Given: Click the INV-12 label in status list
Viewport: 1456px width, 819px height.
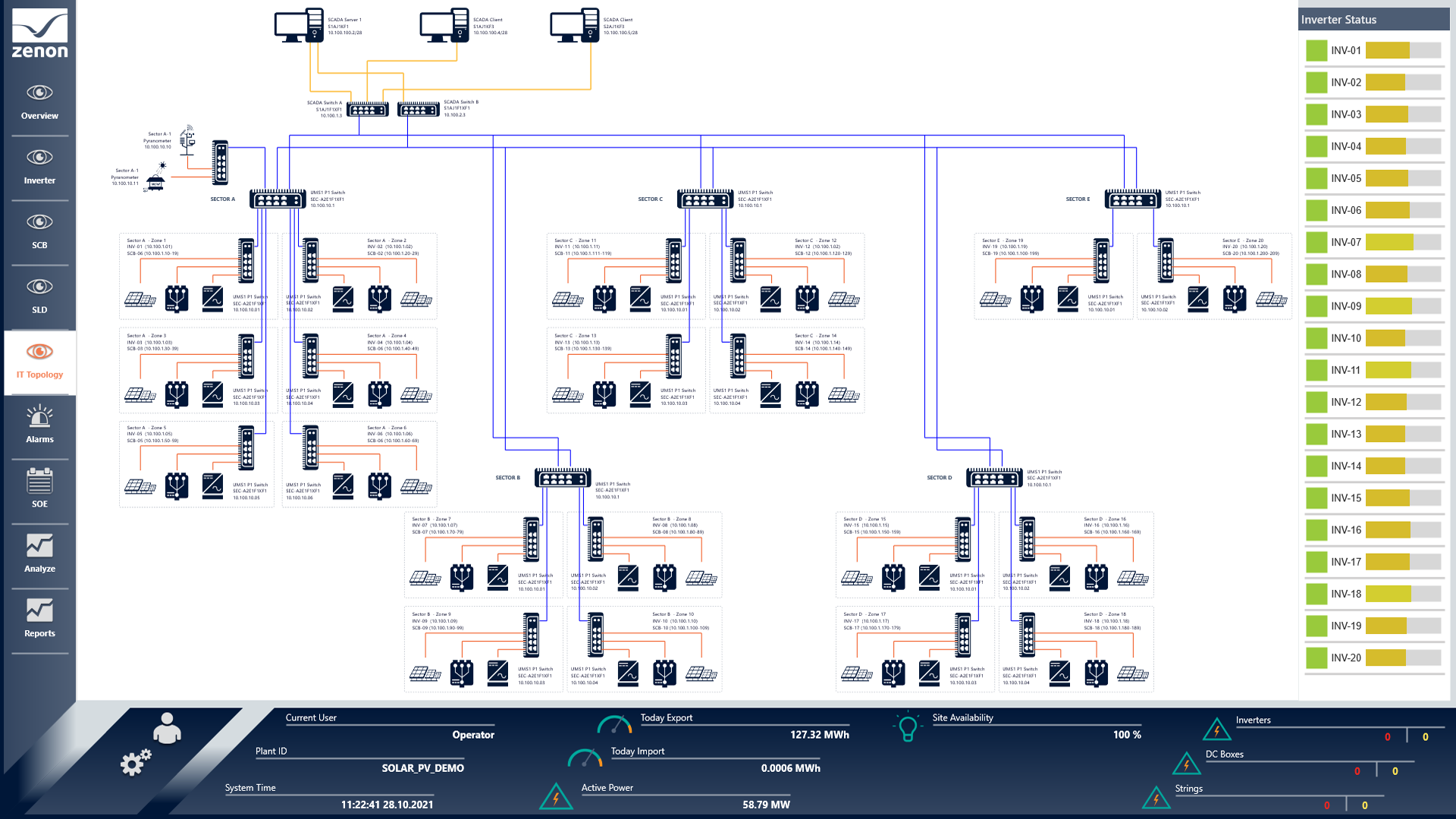Looking at the screenshot, I should (x=1346, y=403).
